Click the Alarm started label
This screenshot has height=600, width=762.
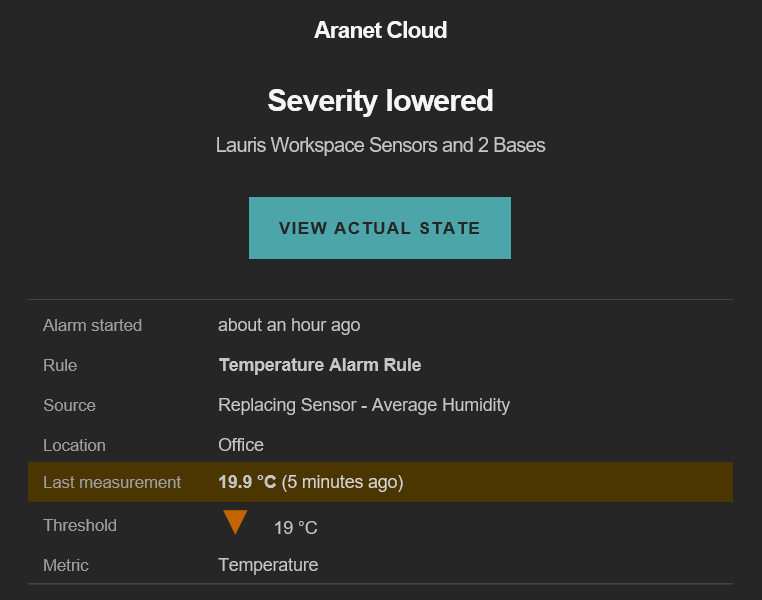coord(92,325)
